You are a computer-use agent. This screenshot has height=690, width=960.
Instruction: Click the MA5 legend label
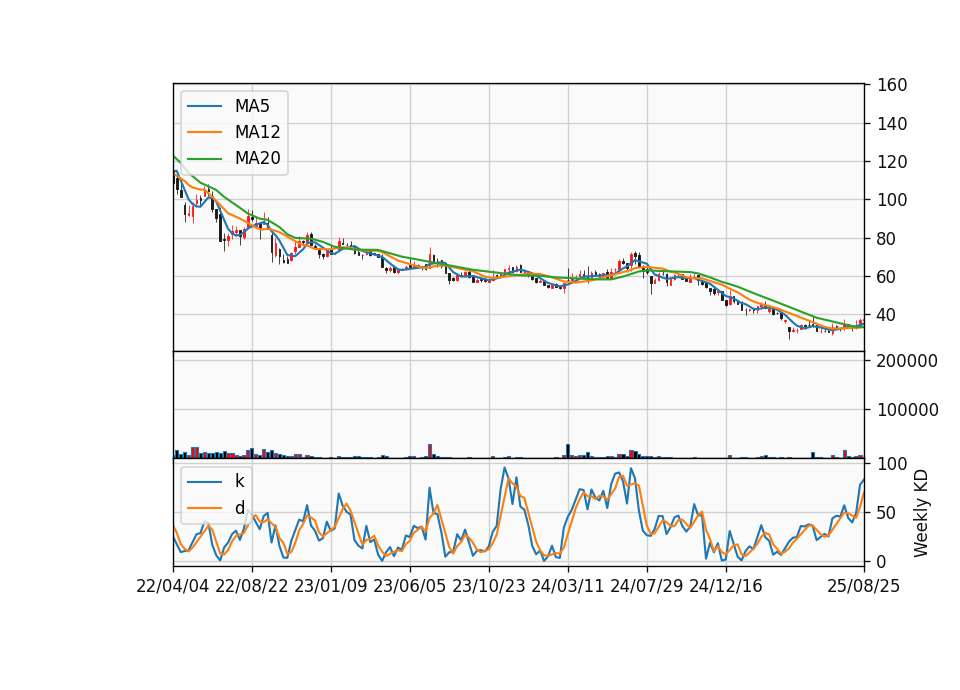(252, 106)
